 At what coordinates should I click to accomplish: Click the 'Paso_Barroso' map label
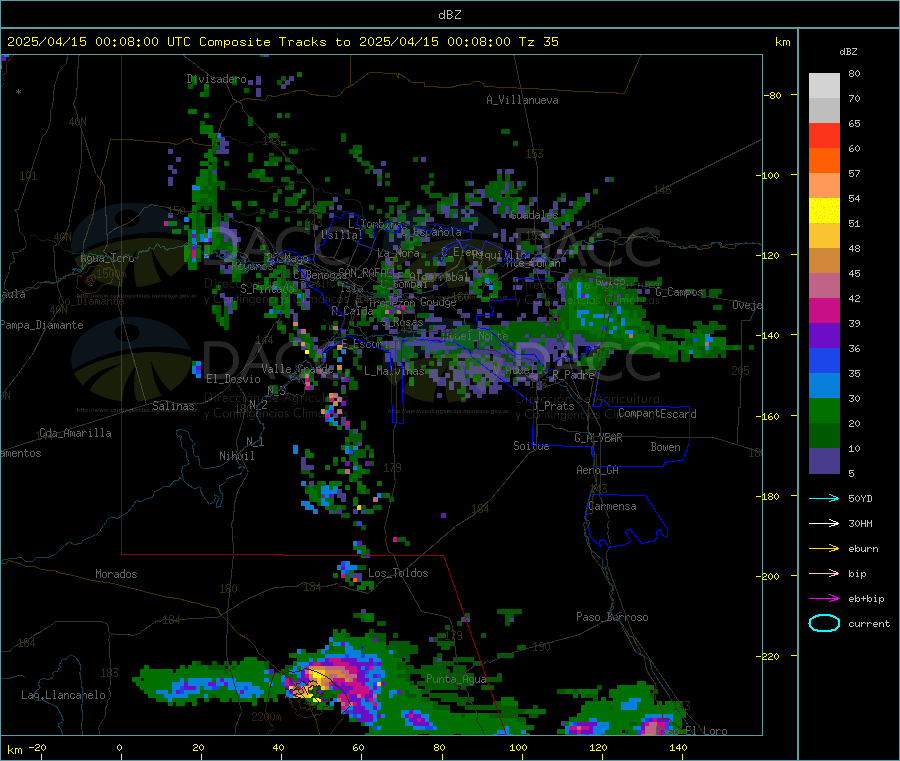click(612, 617)
